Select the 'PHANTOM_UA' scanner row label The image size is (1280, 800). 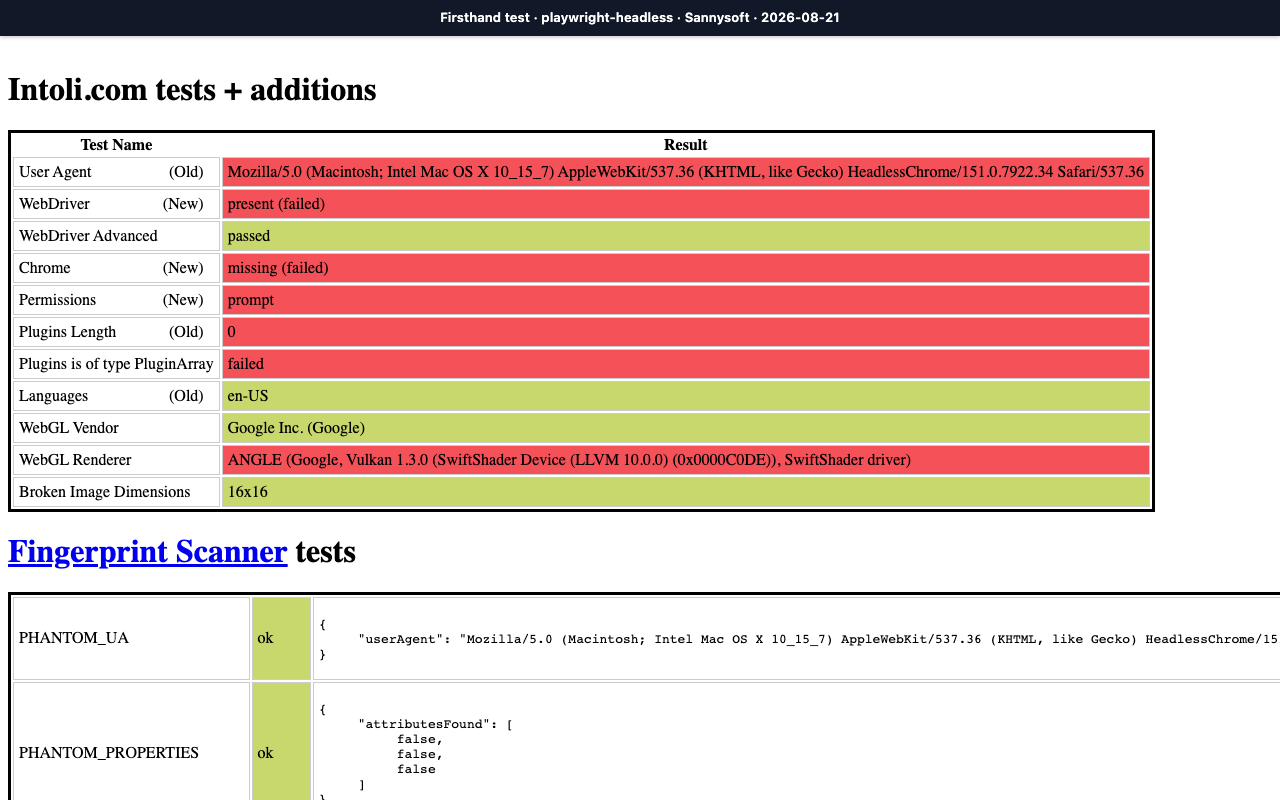pos(131,638)
